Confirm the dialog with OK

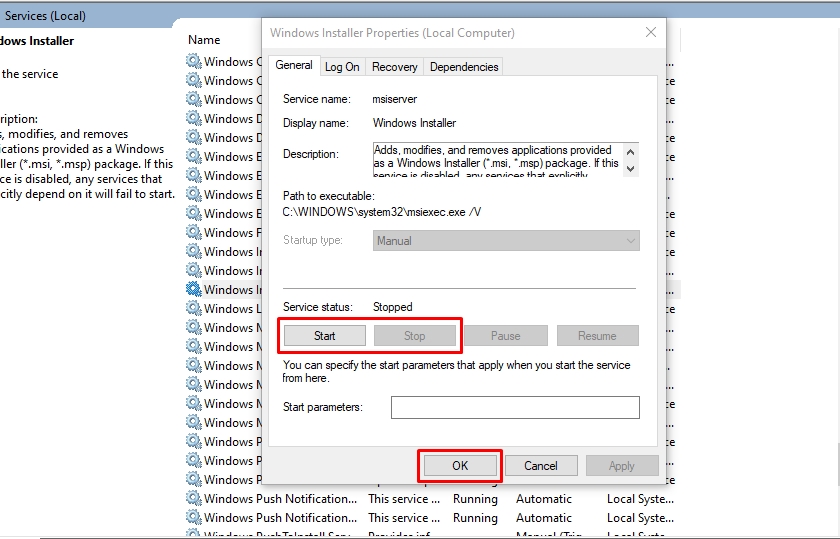coord(460,466)
